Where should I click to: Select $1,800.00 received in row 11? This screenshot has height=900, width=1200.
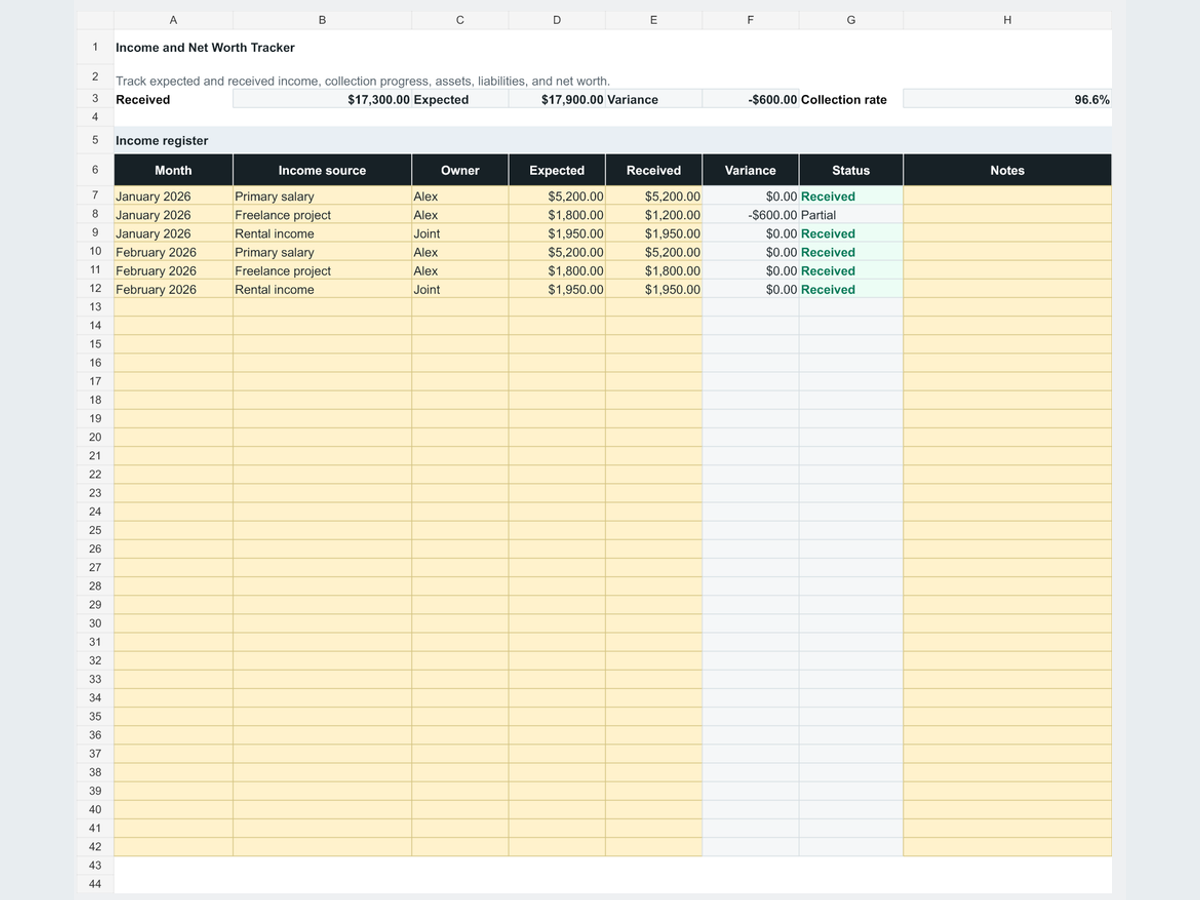pyautogui.click(x=653, y=270)
